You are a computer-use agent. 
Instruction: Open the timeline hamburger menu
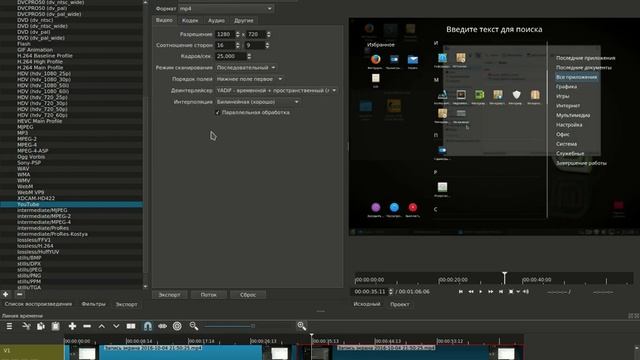coord(9,326)
